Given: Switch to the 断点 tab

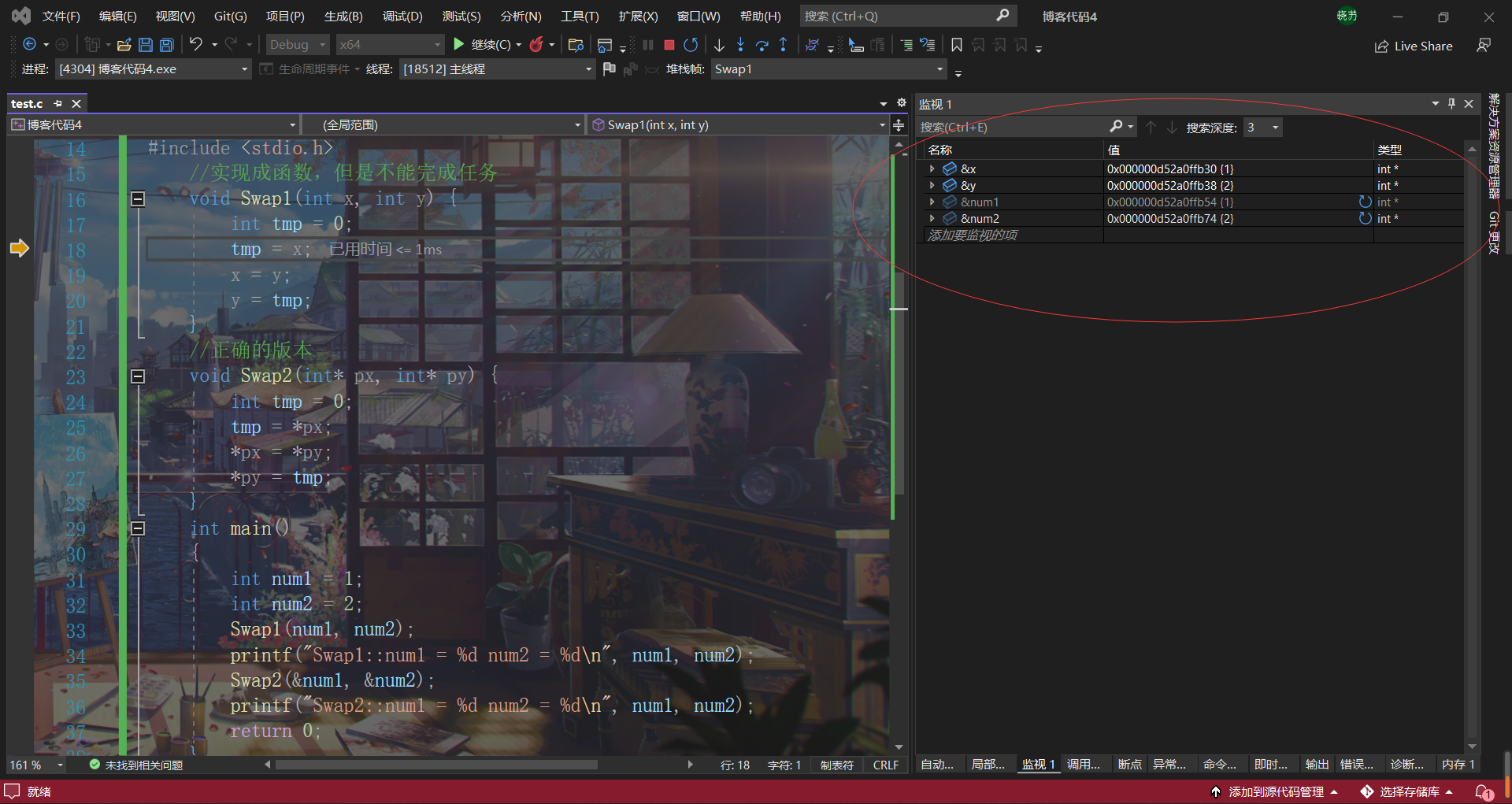Looking at the screenshot, I should [1130, 764].
